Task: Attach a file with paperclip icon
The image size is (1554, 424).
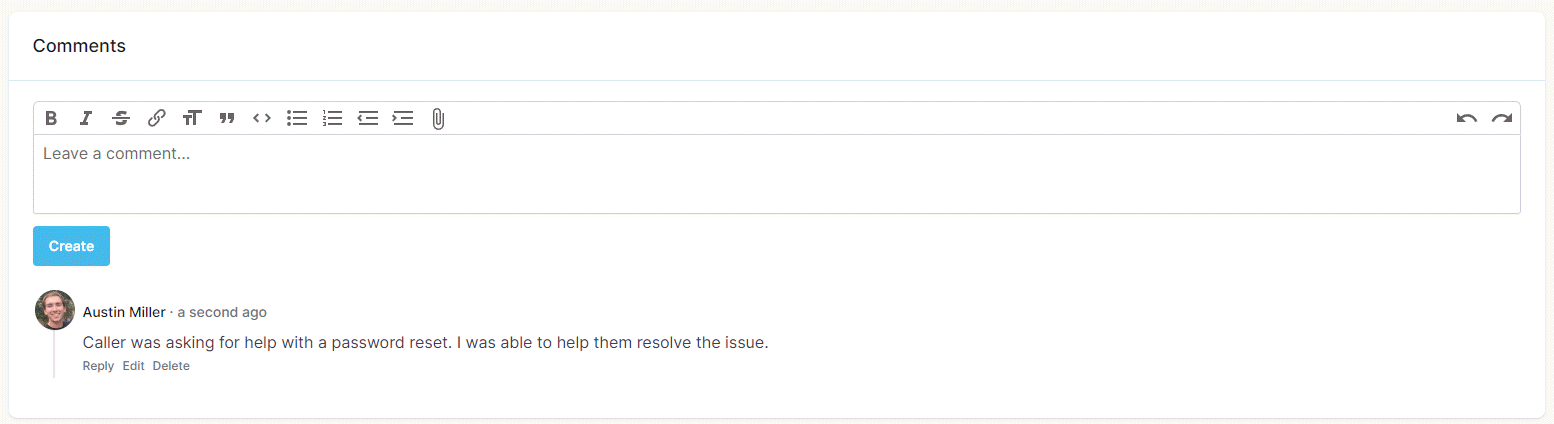Action: (x=438, y=119)
